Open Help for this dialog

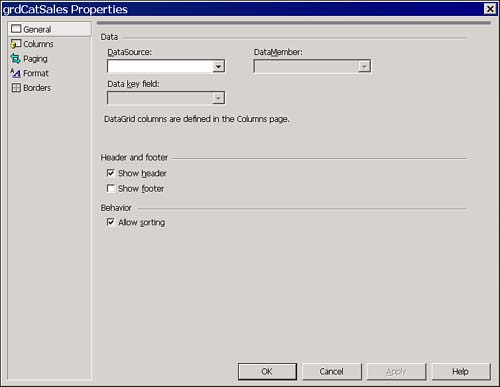coord(461,371)
